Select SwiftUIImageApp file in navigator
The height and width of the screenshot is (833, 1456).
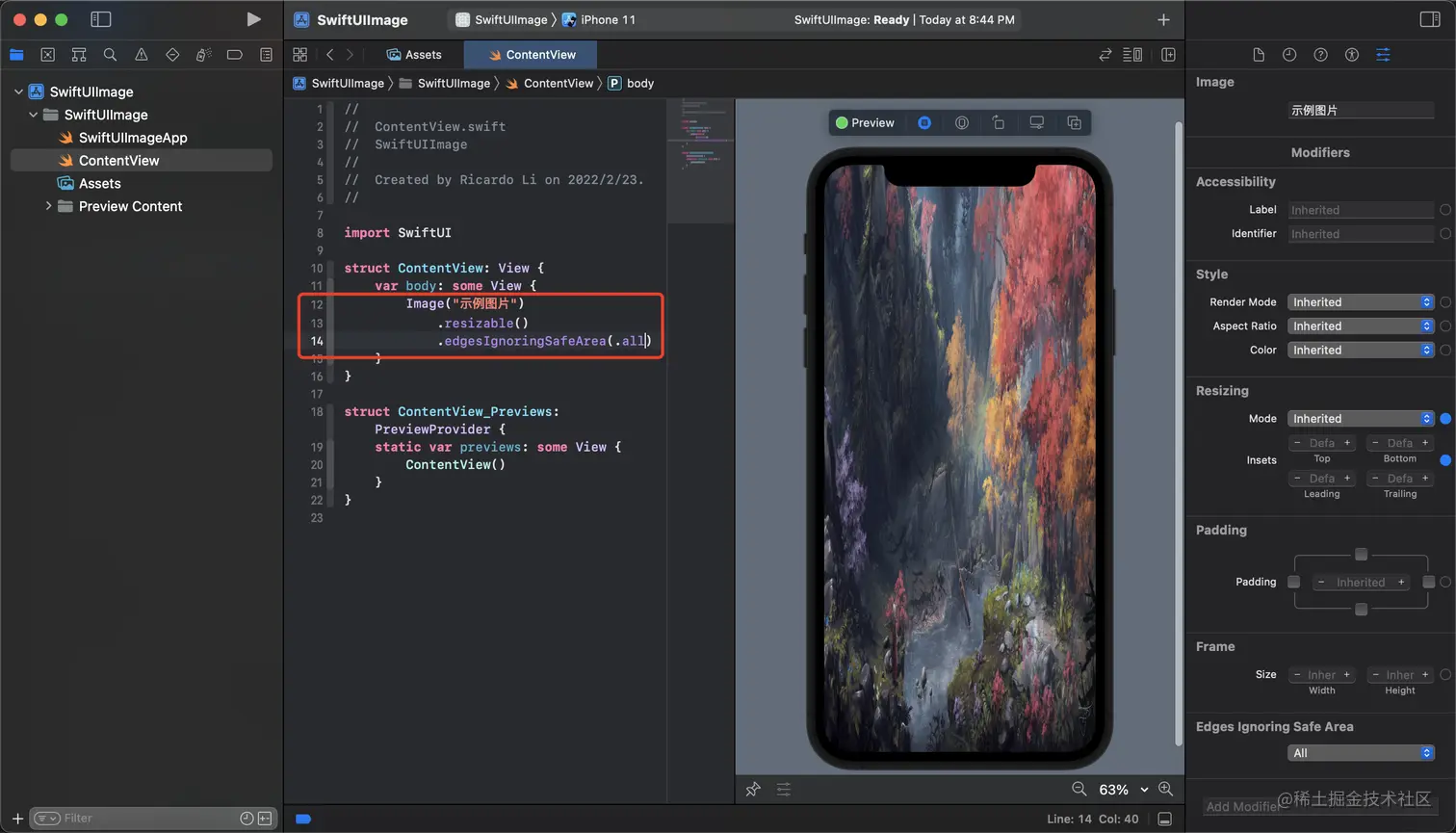(133, 138)
